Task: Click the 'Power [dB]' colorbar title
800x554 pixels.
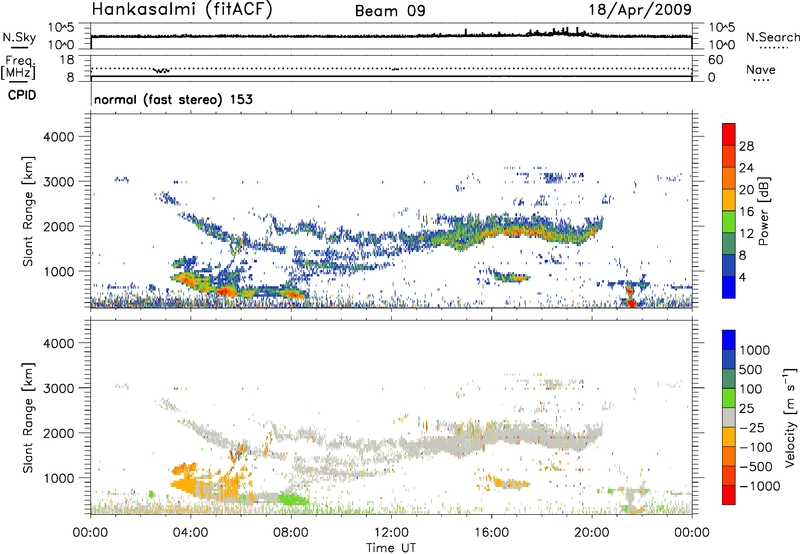Action: click(763, 211)
